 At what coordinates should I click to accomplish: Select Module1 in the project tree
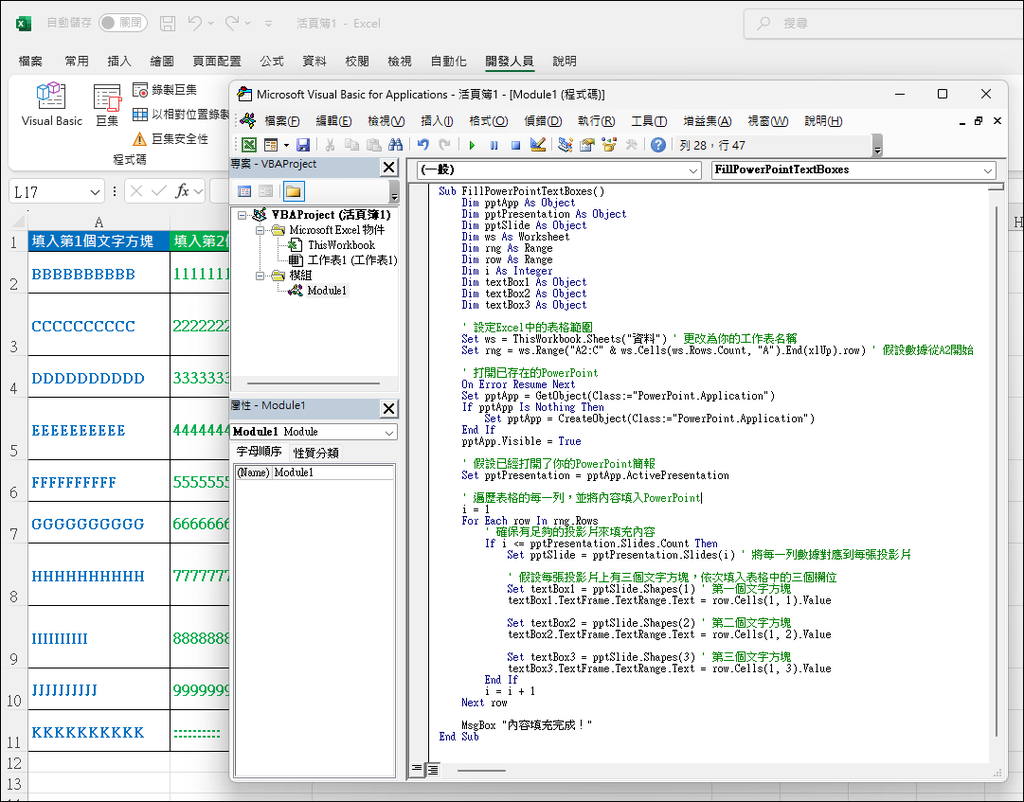326,290
